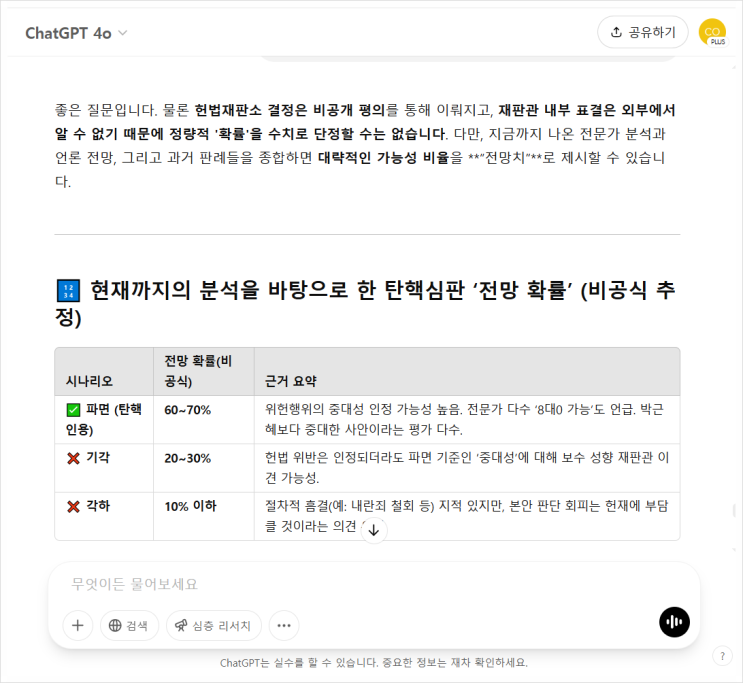Click the blue 1234 number emoji icon
Image resolution: width=743 pixels, height=683 pixels.
click(68, 291)
